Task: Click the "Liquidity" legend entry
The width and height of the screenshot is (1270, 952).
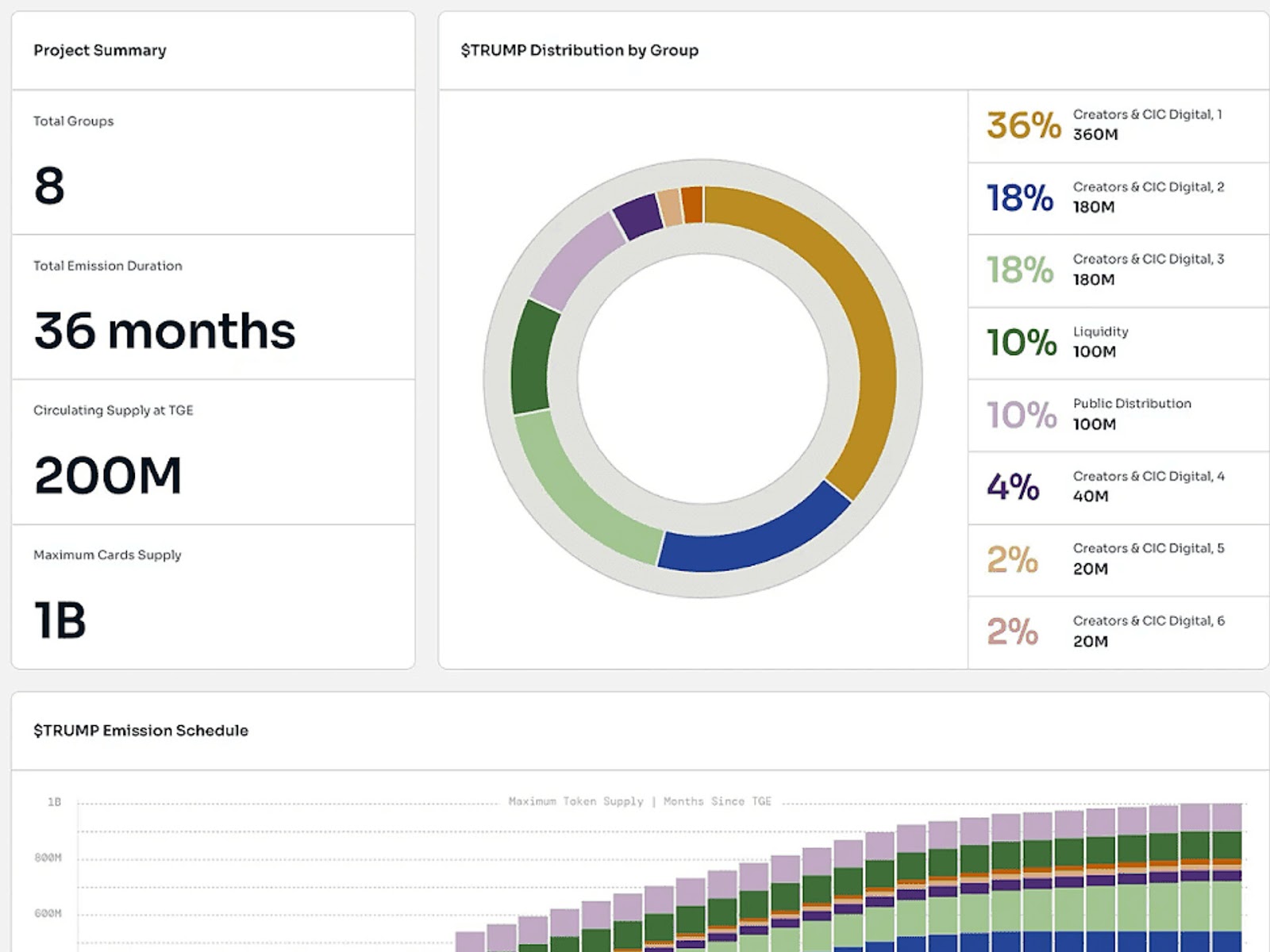Action: click(1118, 343)
